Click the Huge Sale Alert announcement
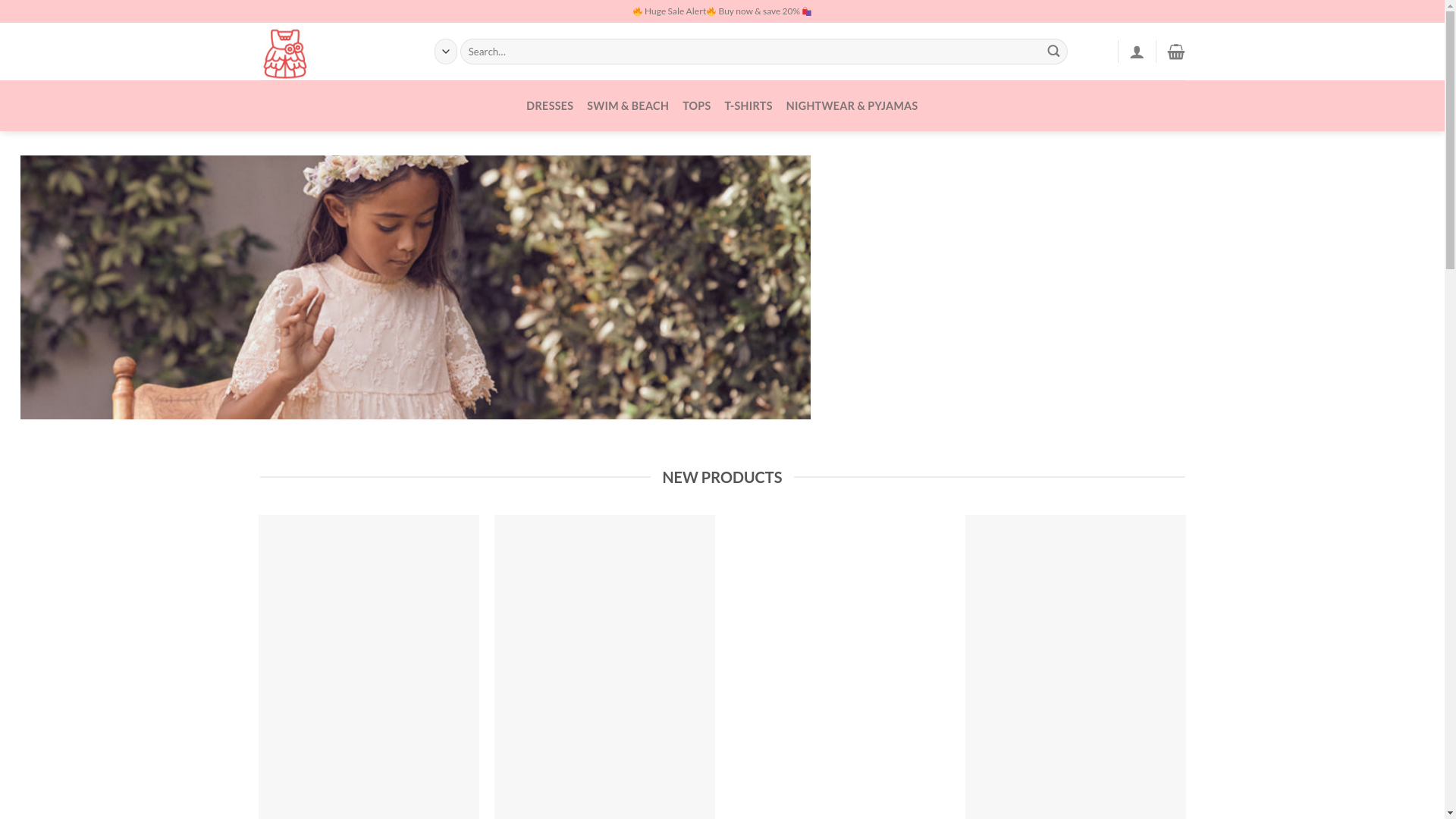 pyautogui.click(x=722, y=11)
